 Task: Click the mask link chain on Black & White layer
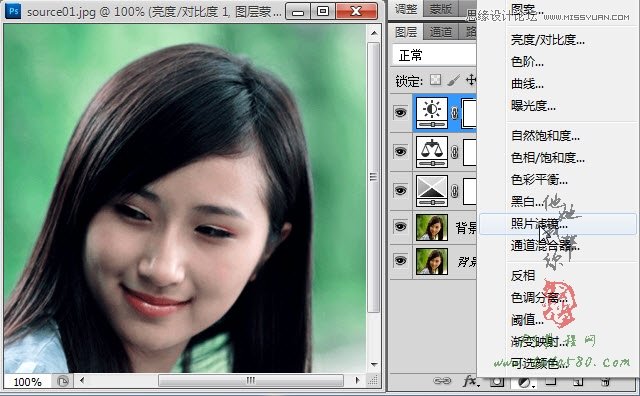point(454,191)
